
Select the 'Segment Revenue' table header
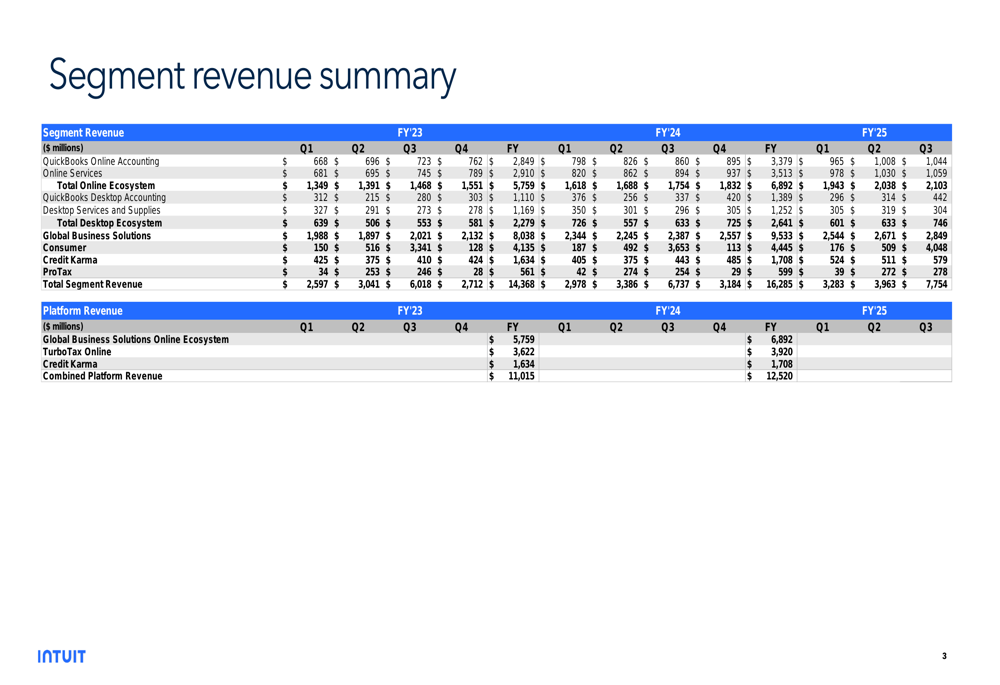tap(83, 133)
